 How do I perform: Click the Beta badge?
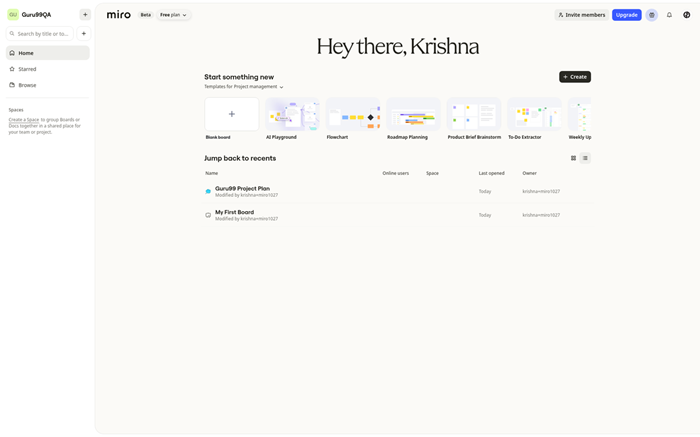[146, 15]
